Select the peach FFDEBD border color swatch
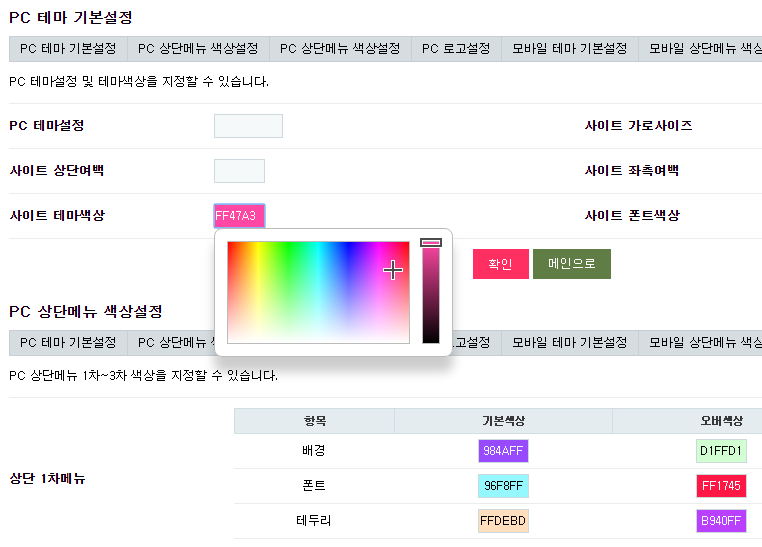Screen dimensions: 762x547 point(503,521)
